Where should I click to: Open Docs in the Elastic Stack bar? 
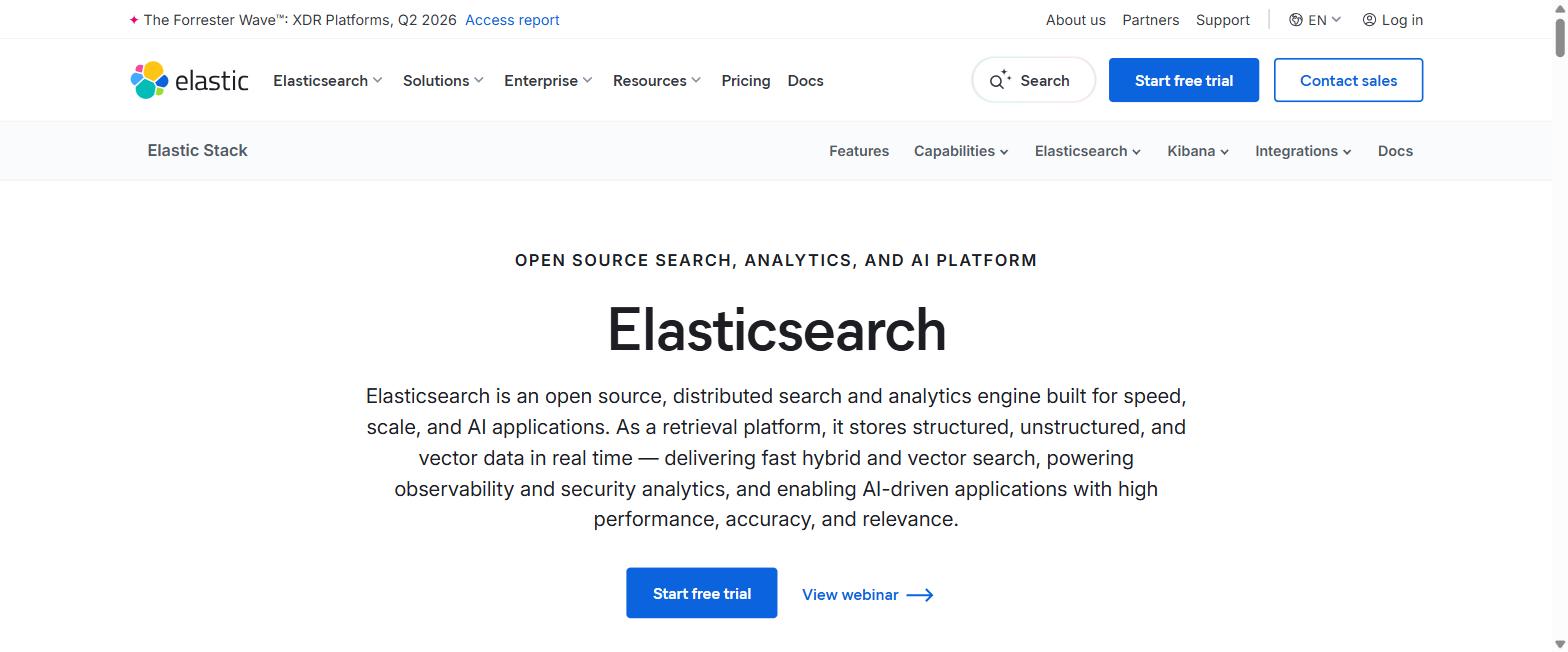[1395, 151]
